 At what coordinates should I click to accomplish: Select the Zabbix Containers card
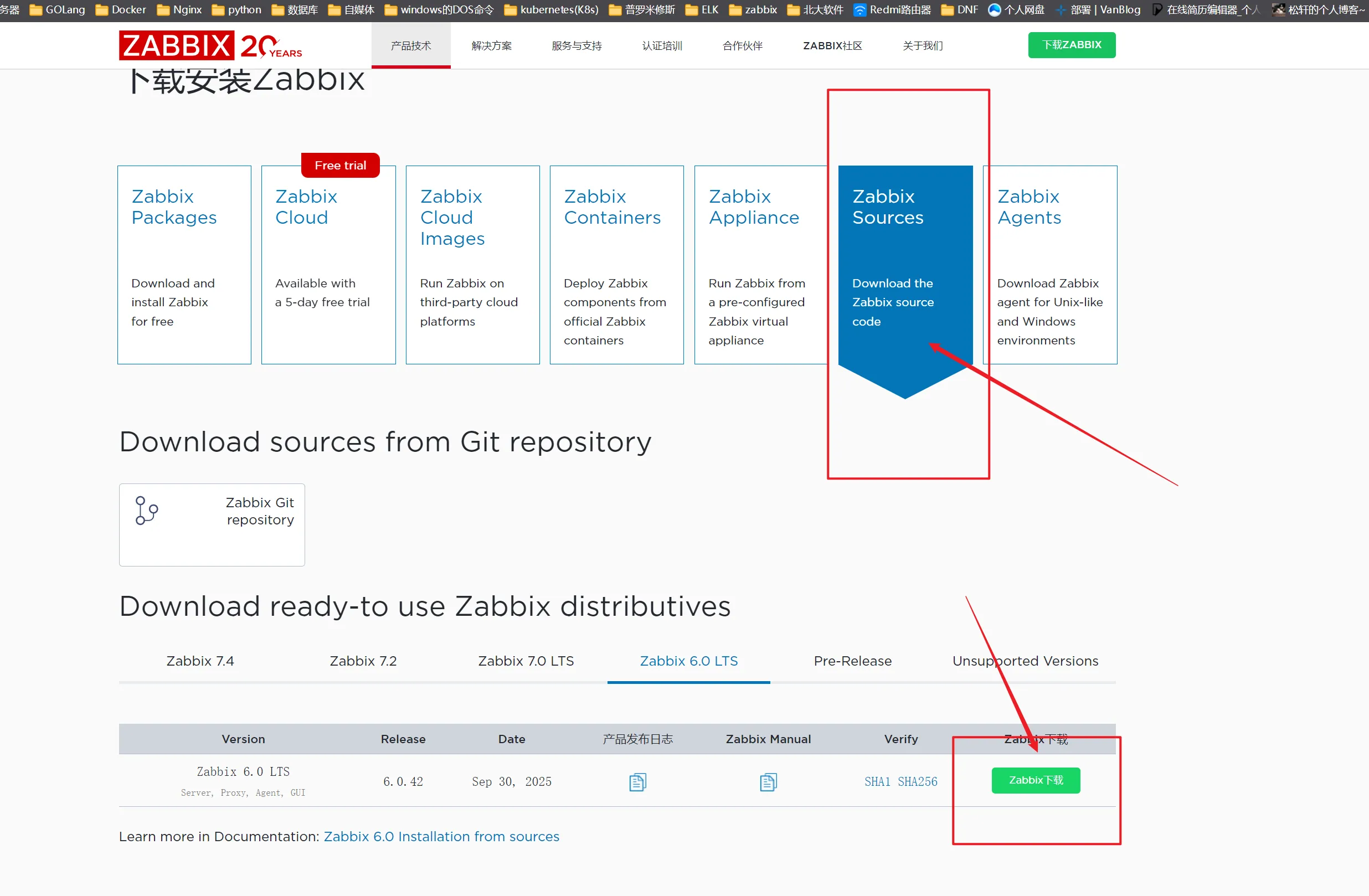(616, 265)
